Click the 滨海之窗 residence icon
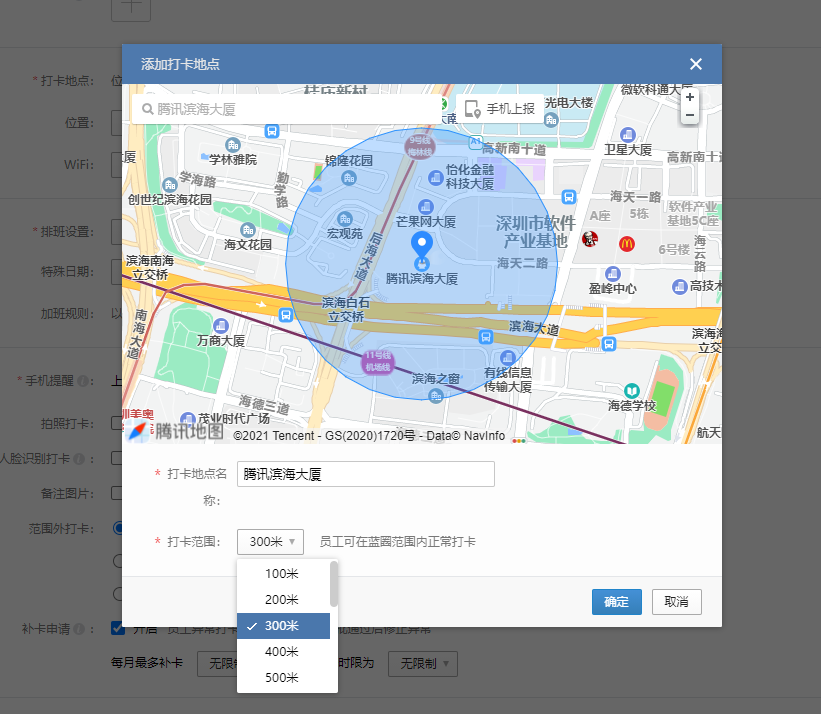 tap(436, 396)
